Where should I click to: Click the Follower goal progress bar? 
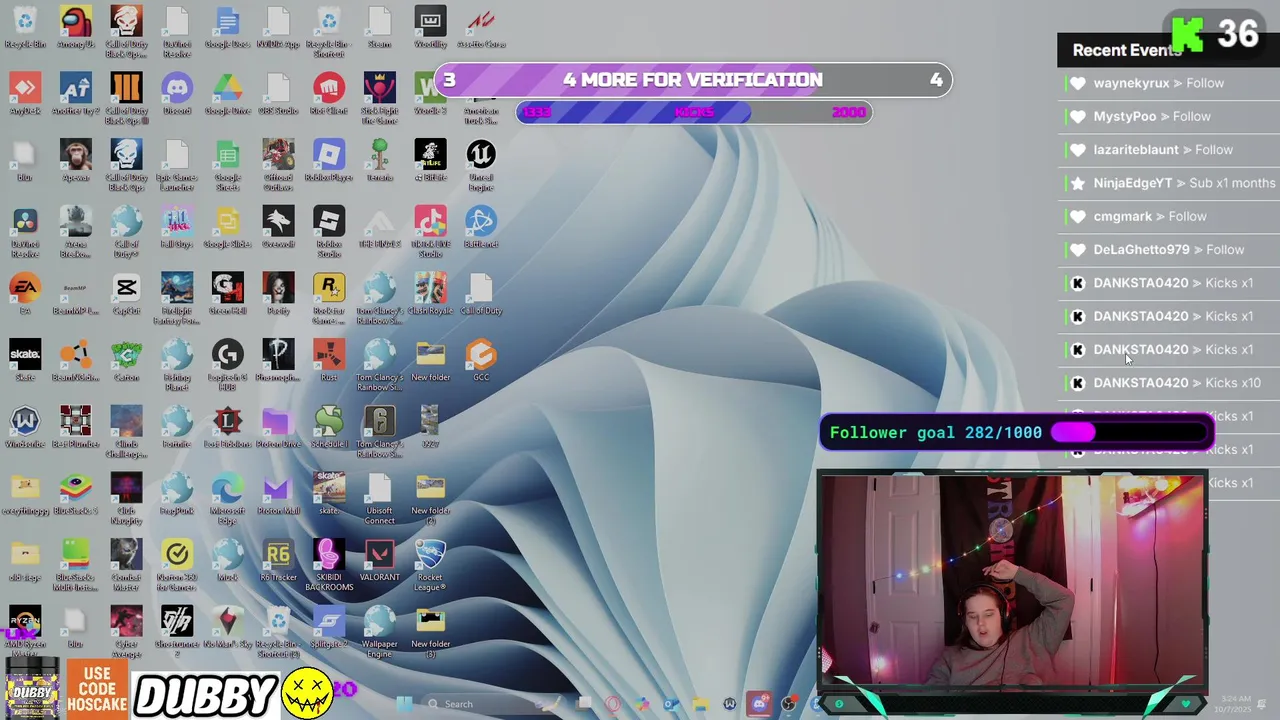[x=1128, y=432]
